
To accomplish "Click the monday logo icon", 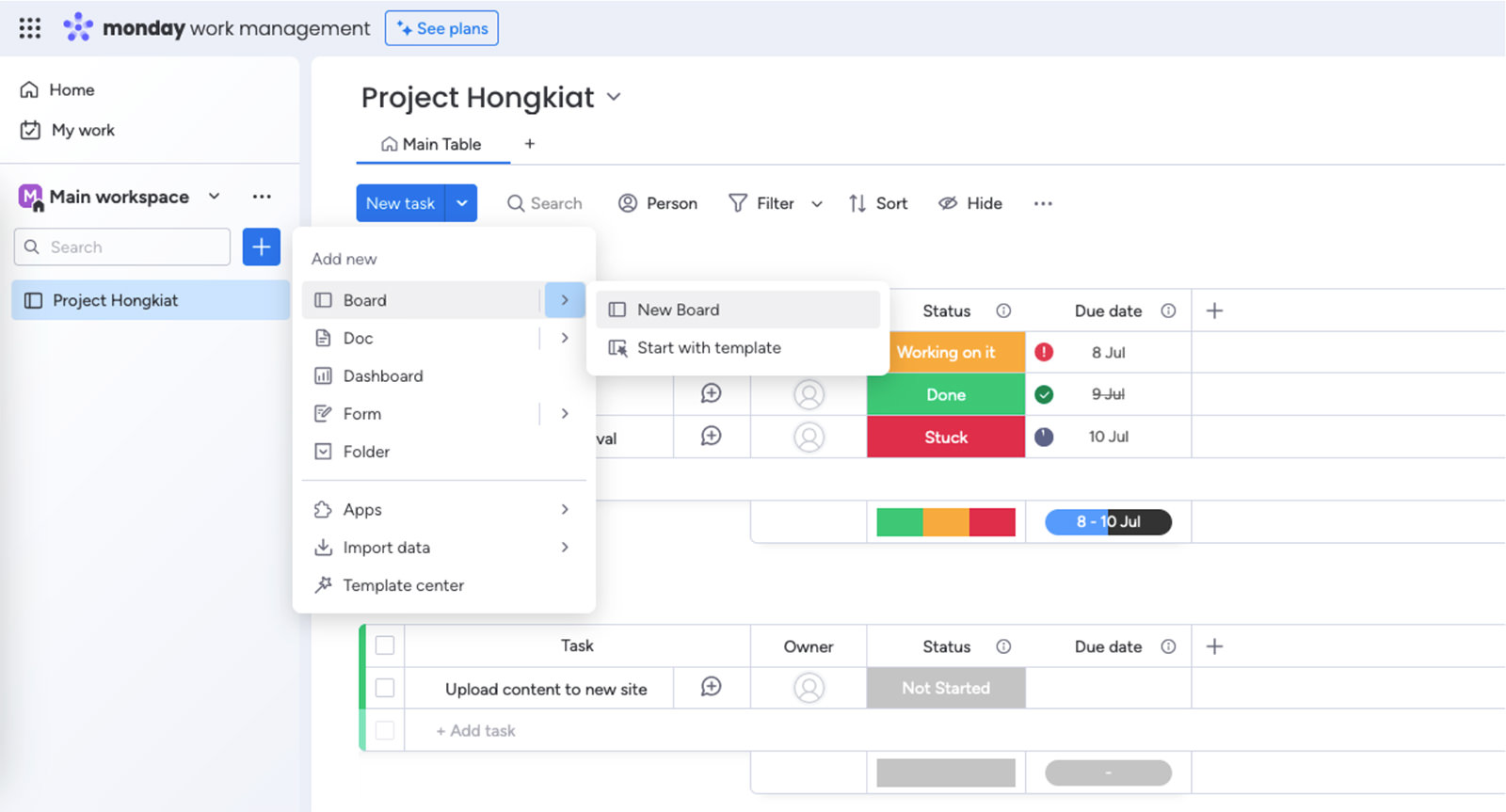I will 77,27.
